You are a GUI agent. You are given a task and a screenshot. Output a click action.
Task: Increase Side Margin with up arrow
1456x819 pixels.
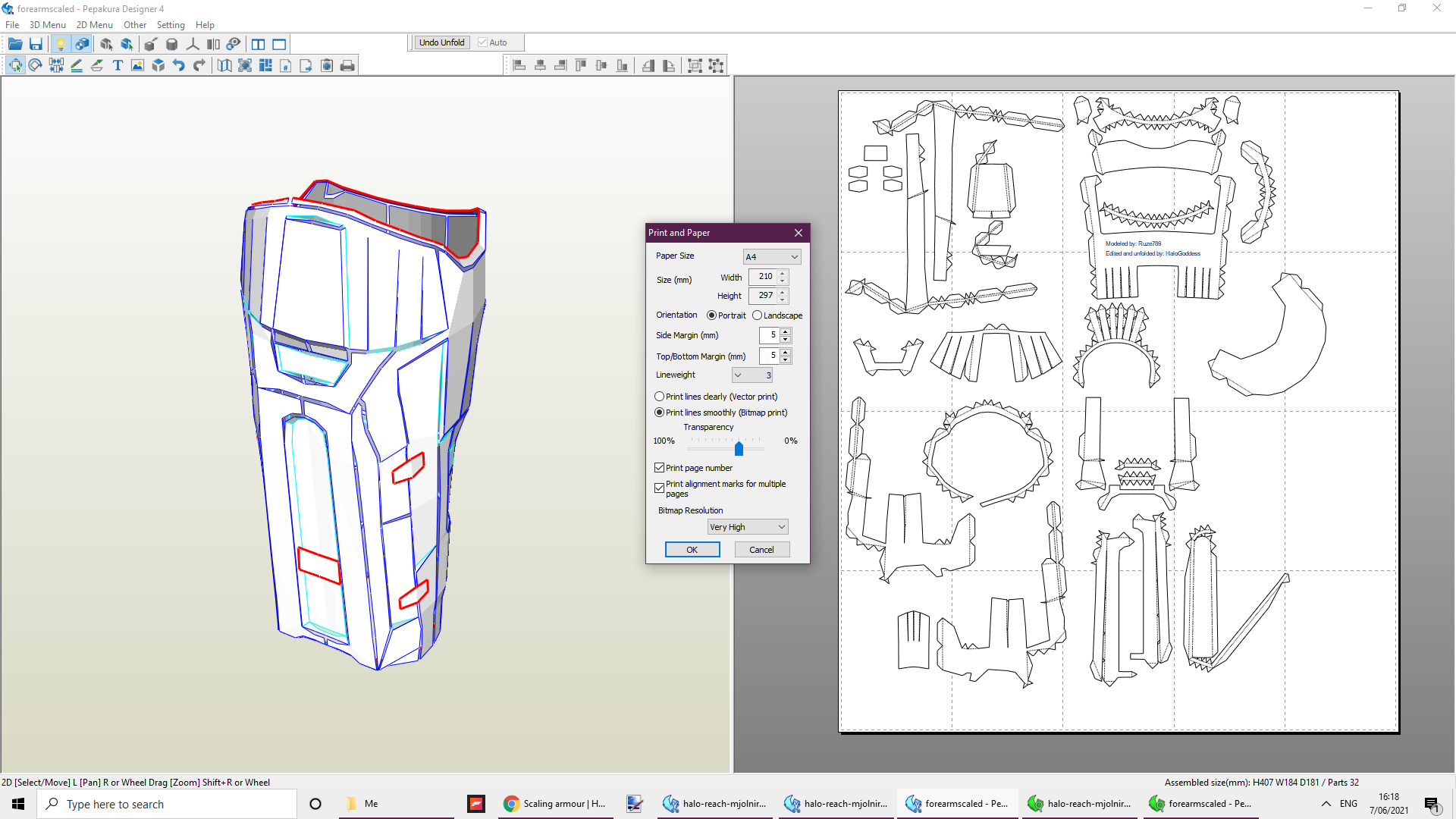(x=786, y=331)
